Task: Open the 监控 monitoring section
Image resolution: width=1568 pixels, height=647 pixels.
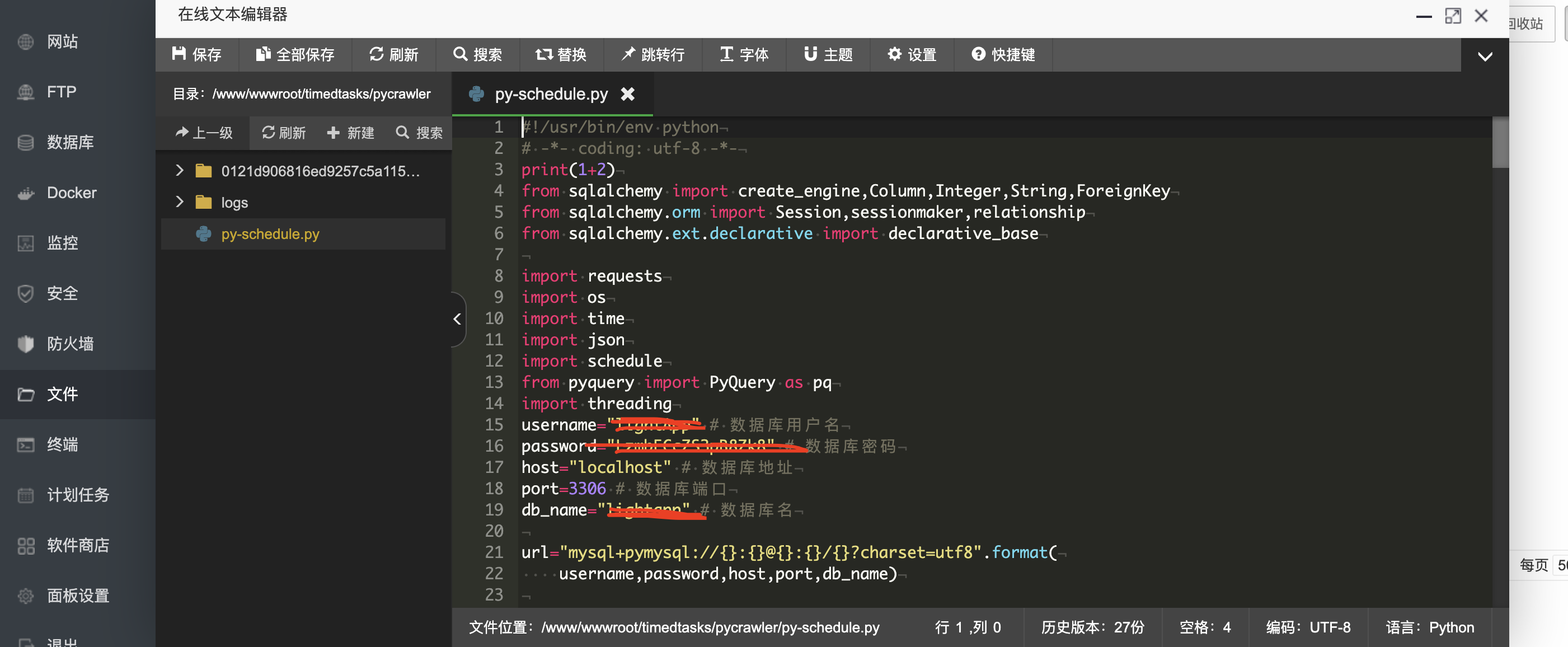Action: (x=62, y=243)
